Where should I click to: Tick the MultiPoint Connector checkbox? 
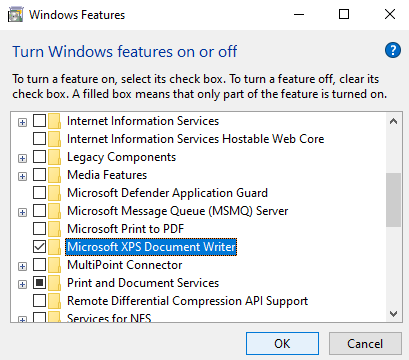tap(39, 265)
